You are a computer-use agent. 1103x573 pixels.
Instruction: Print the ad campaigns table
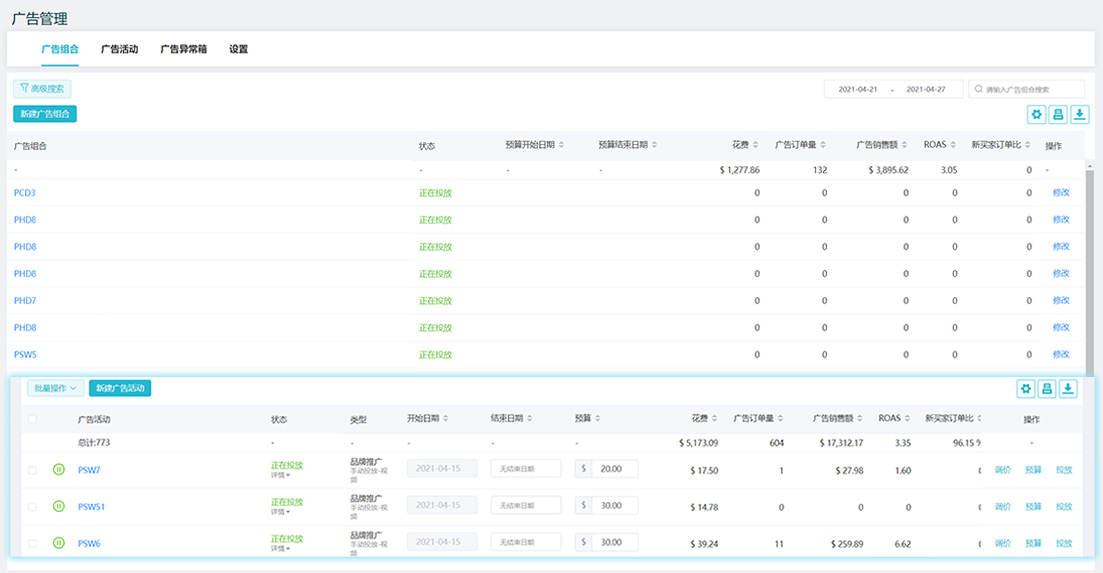click(1047, 389)
